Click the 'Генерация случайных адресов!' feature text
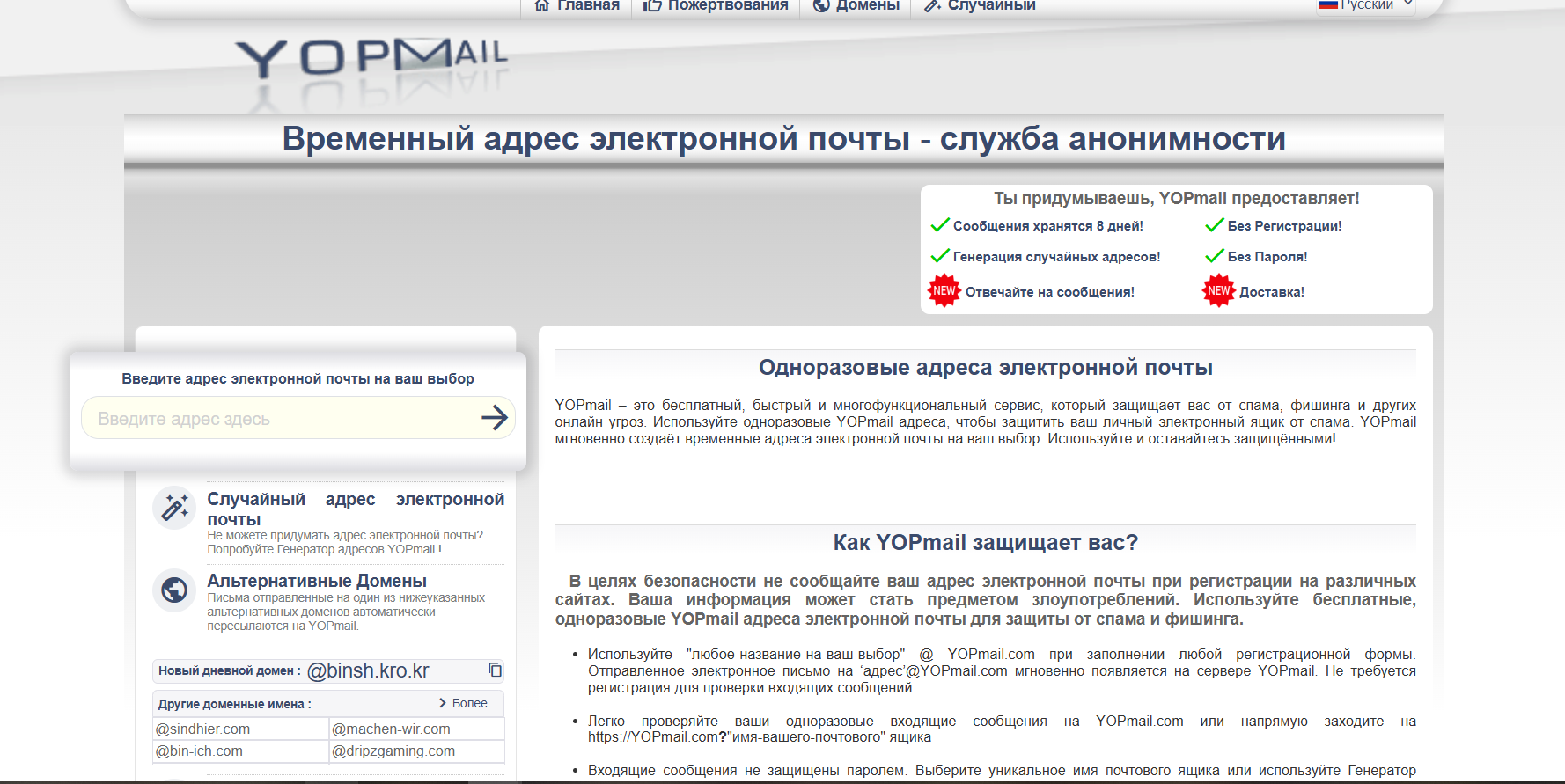Viewport: 1565px width, 784px height. [1057, 257]
